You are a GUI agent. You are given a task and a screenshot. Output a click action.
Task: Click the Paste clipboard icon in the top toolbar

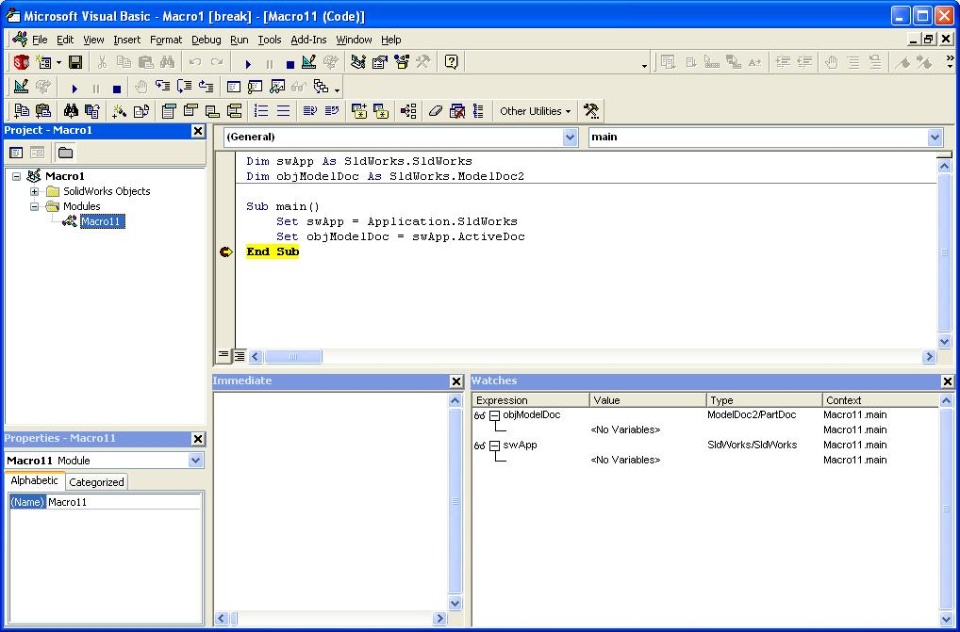click(146, 62)
